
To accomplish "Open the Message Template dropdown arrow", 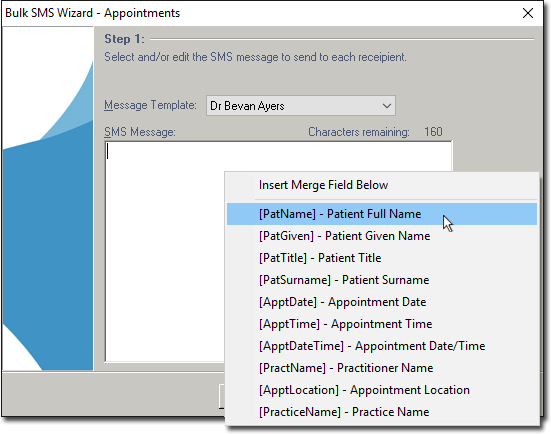I will coord(387,106).
